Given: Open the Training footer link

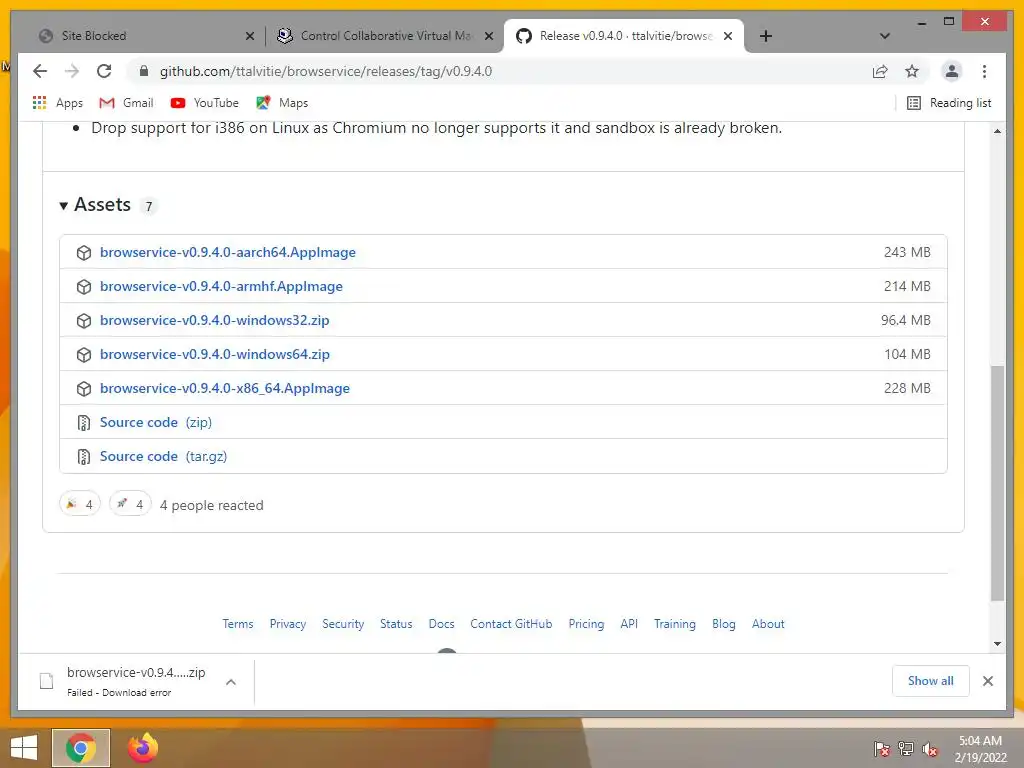Looking at the screenshot, I should pyautogui.click(x=675, y=624).
